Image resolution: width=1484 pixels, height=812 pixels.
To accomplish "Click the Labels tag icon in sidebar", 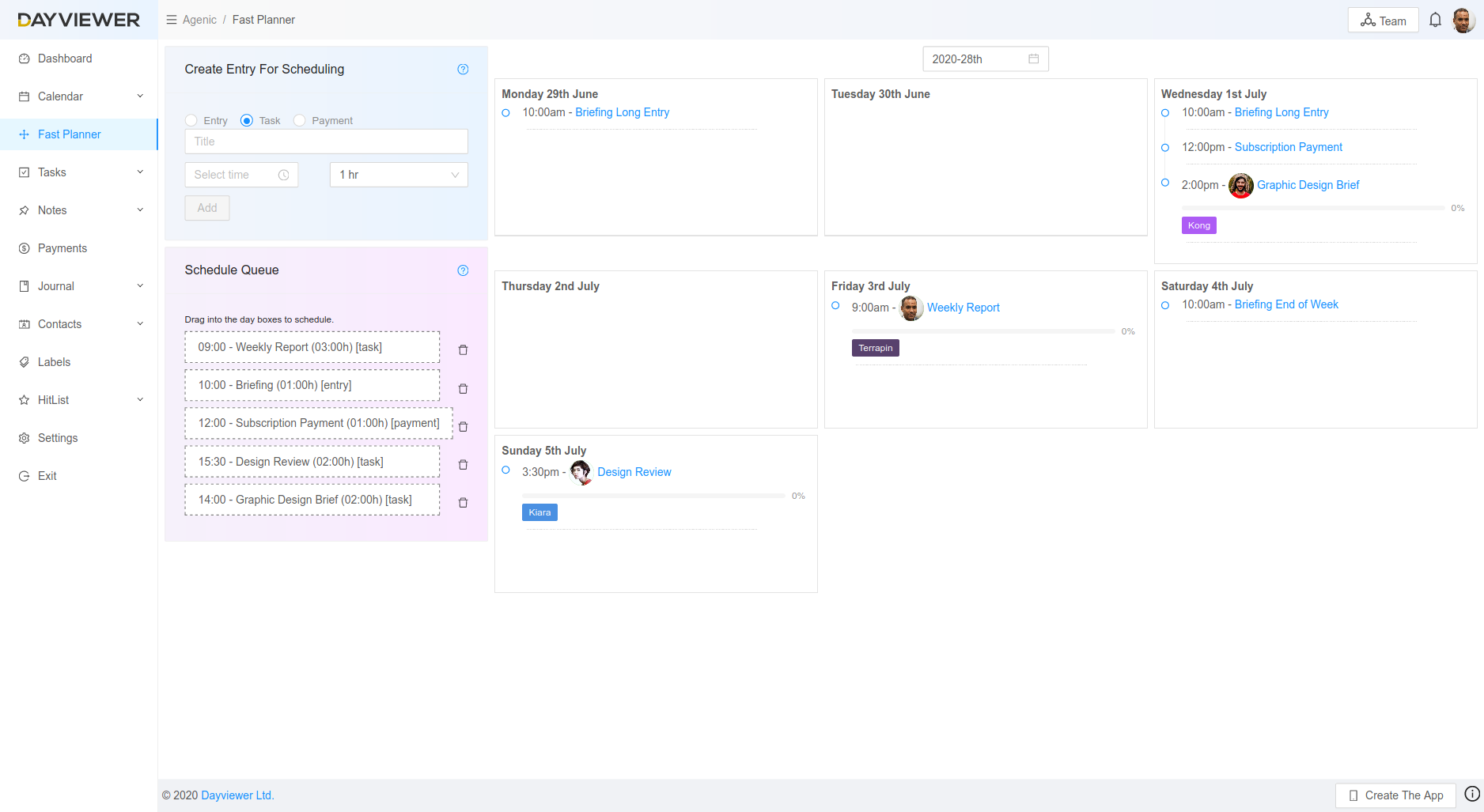I will [24, 362].
